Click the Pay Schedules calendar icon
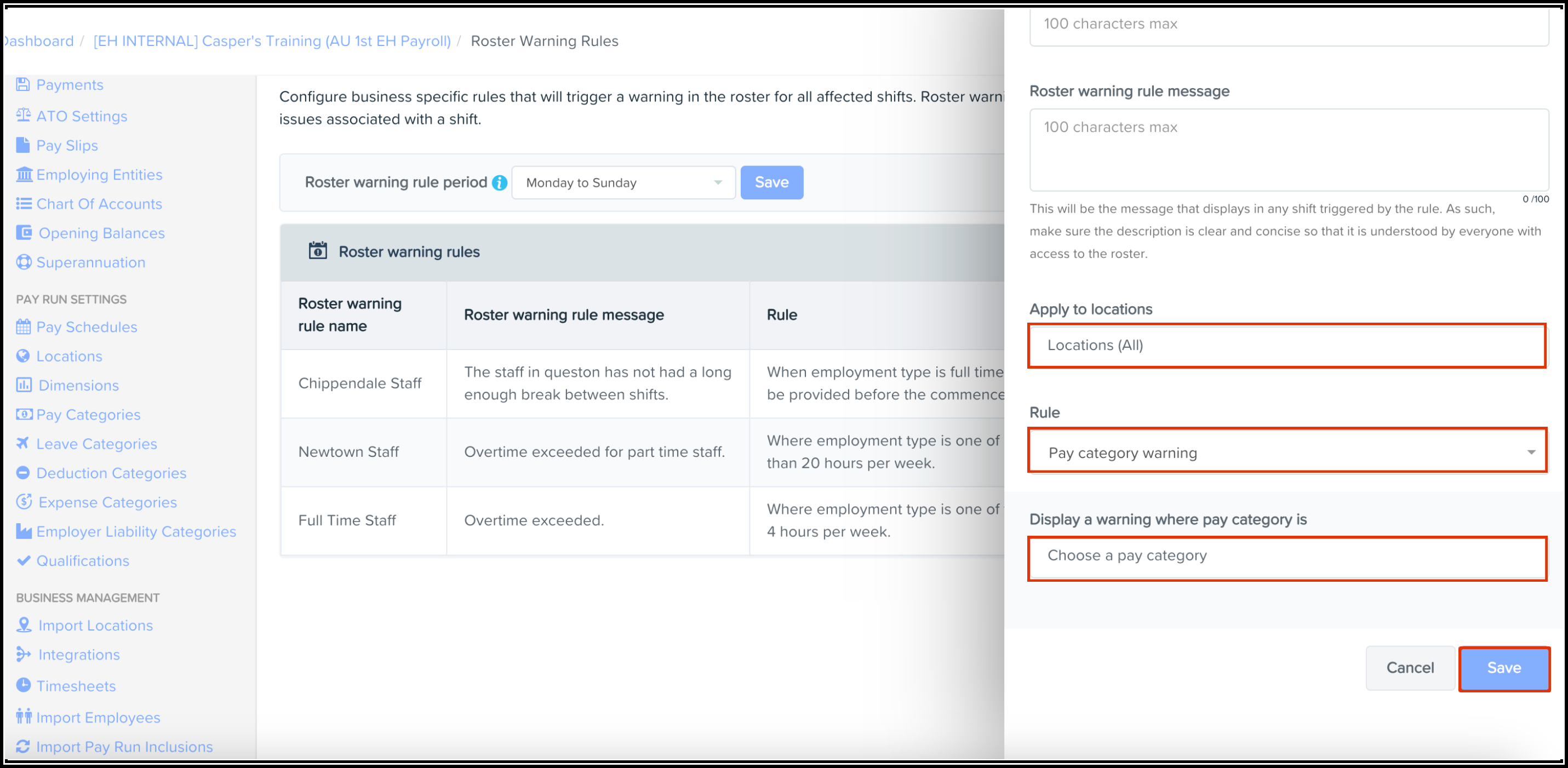 (23, 327)
